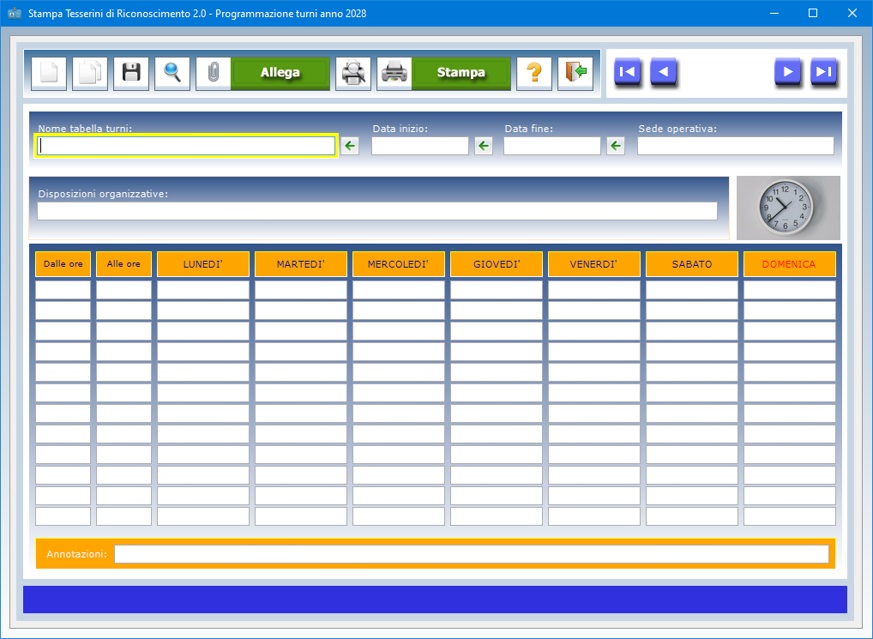Click the green arrow beside Data inizio

pos(483,146)
